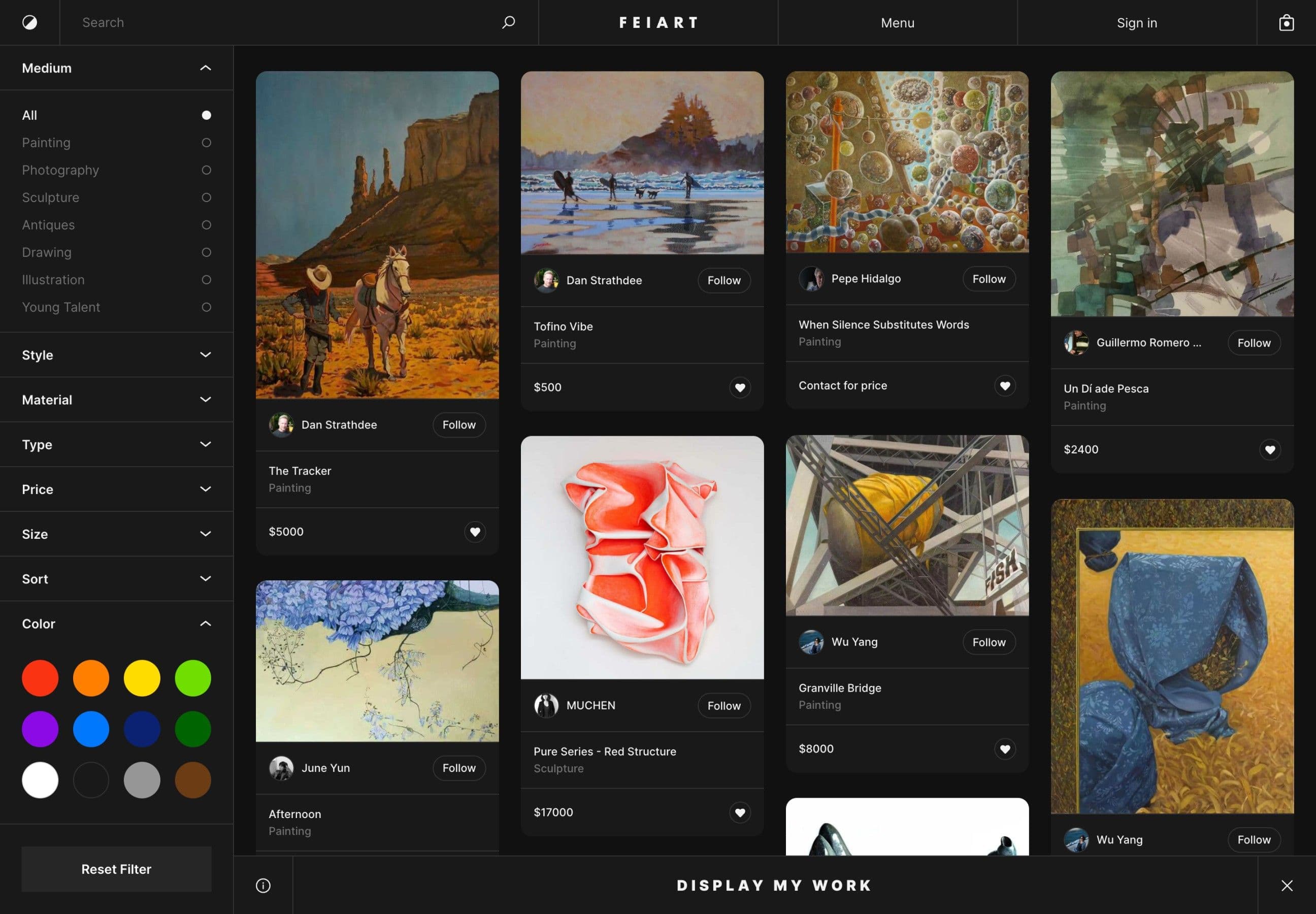1316x914 pixels.
Task: Open the search magnifier icon
Action: pyautogui.click(x=509, y=22)
